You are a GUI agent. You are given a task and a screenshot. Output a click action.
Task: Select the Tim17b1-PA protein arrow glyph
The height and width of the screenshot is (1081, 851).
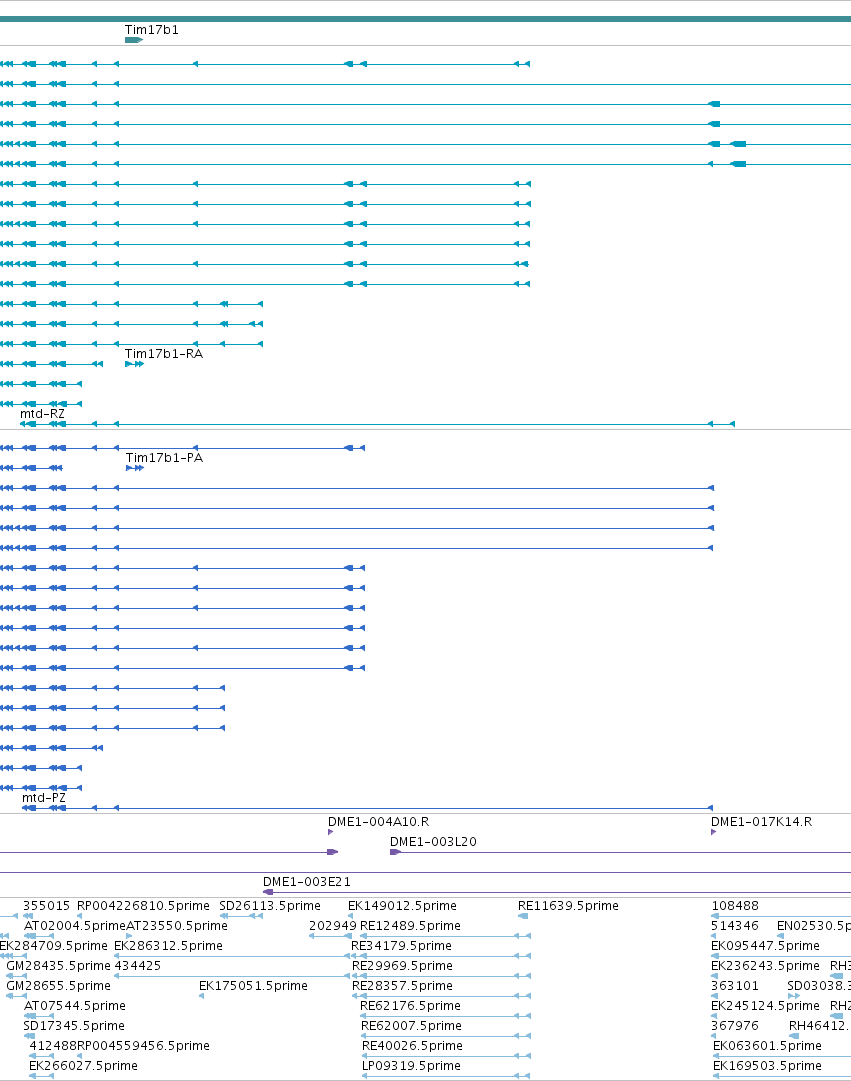coord(134,468)
